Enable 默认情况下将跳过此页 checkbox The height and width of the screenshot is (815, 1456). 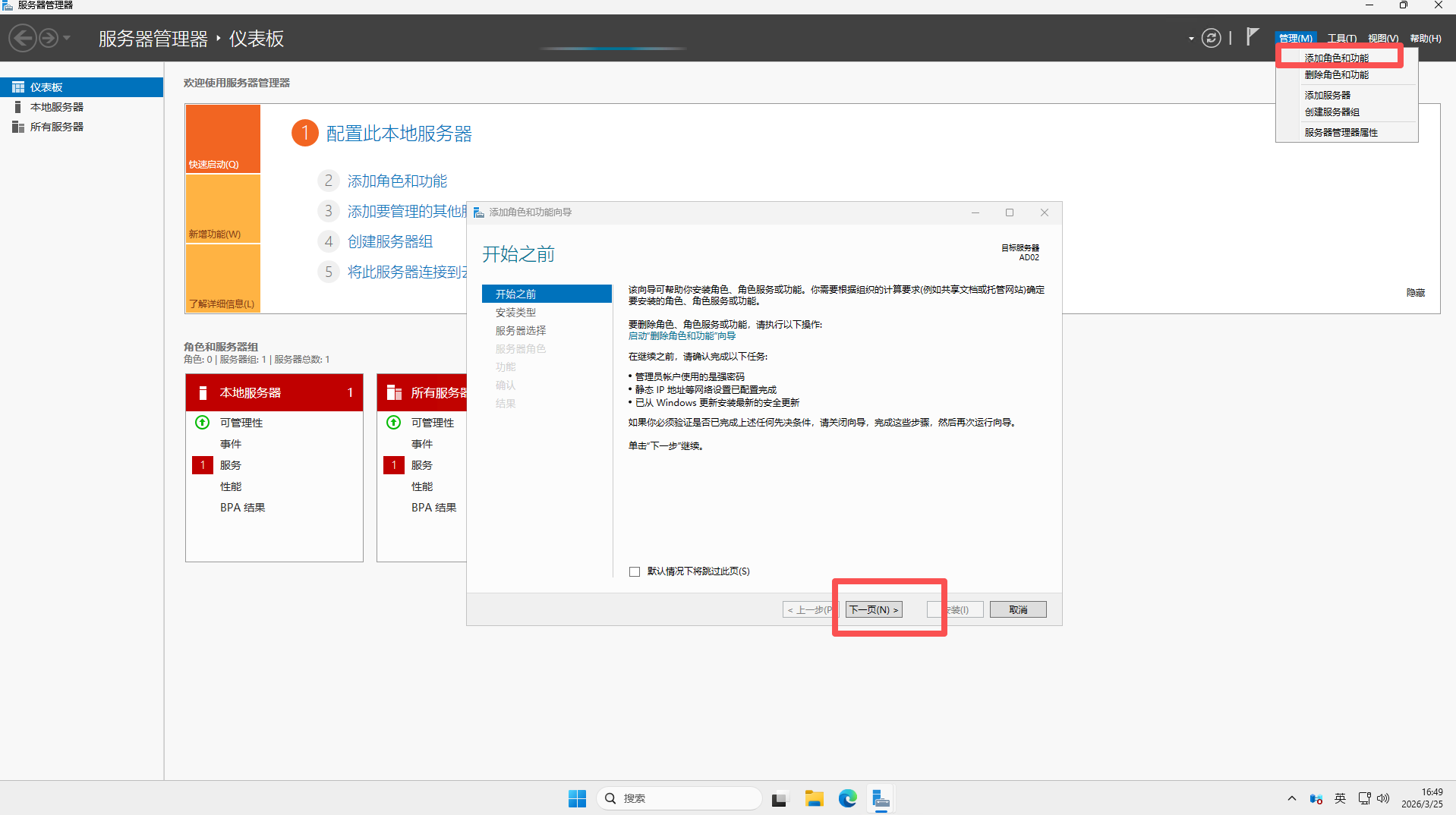point(635,571)
